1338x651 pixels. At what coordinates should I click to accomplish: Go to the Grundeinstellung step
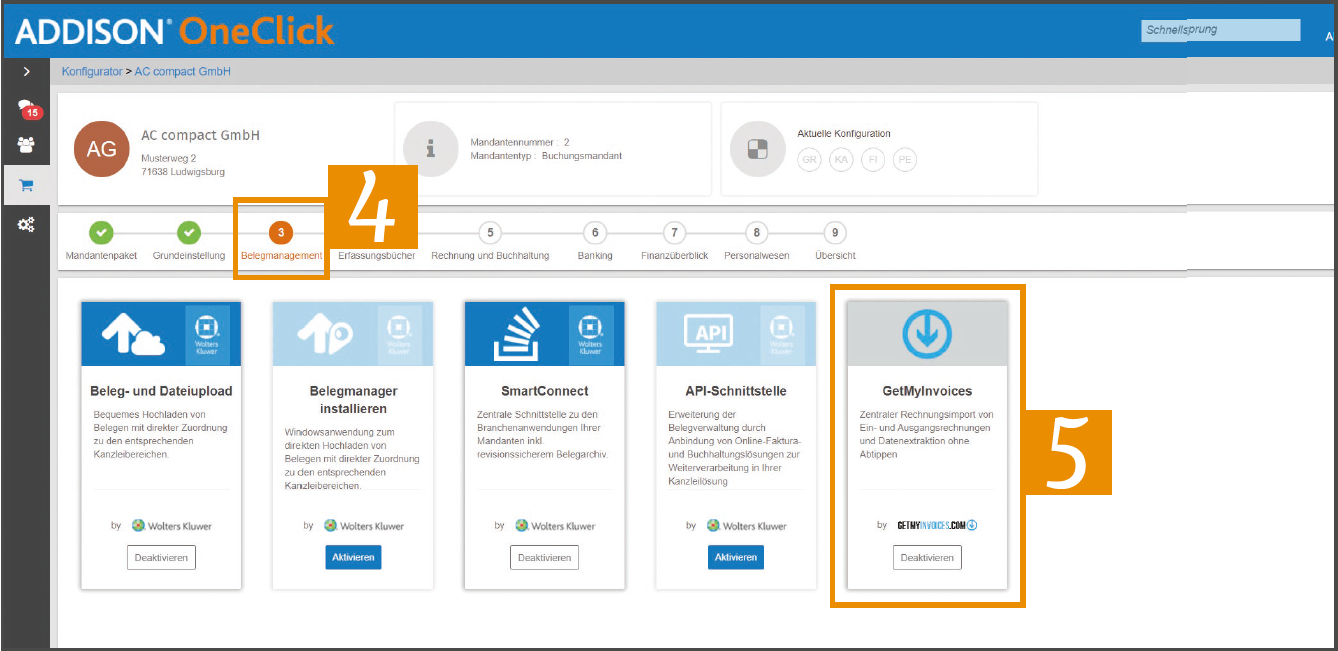[x=188, y=240]
